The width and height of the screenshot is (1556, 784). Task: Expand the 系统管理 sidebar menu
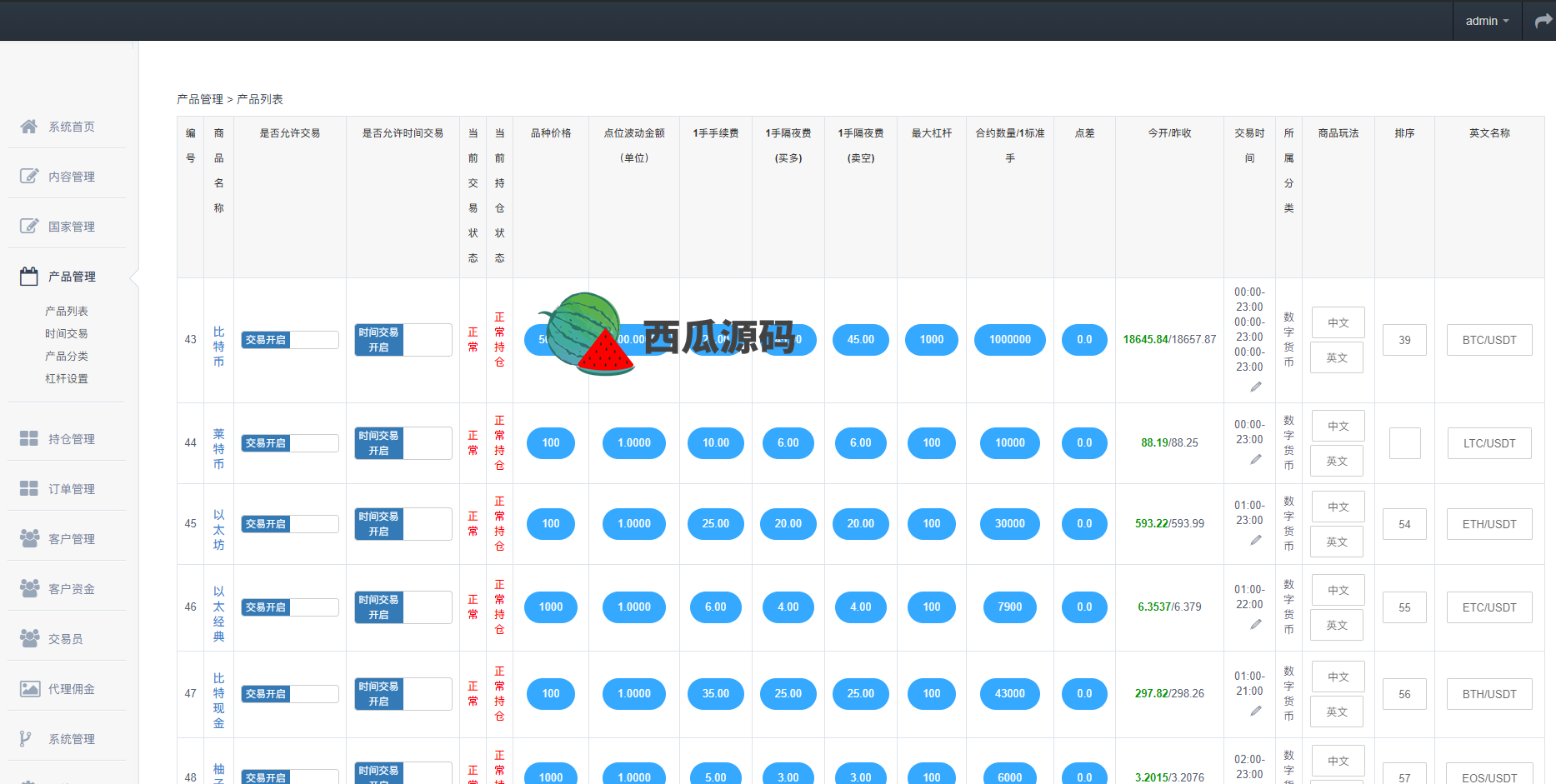pos(67,738)
